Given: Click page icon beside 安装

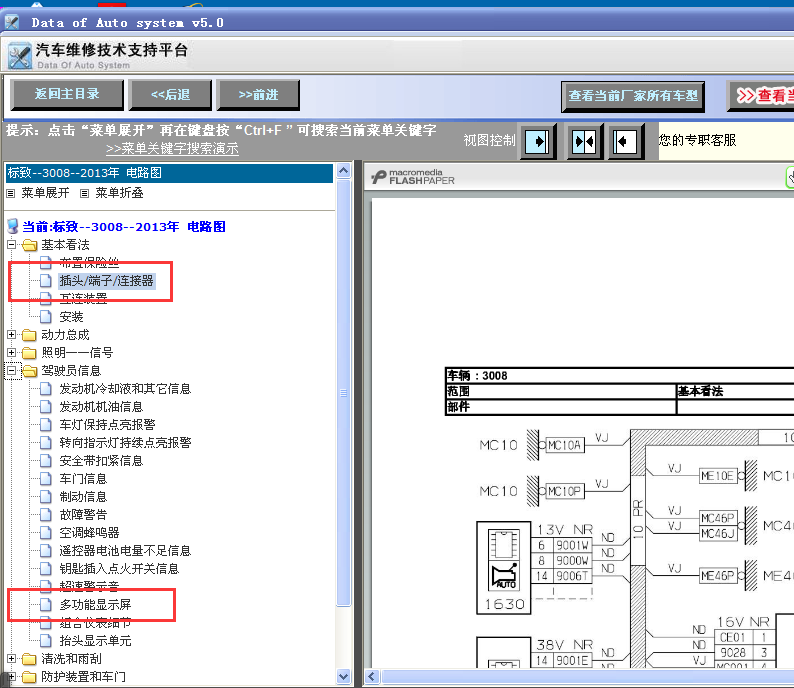Looking at the screenshot, I should click(46, 317).
